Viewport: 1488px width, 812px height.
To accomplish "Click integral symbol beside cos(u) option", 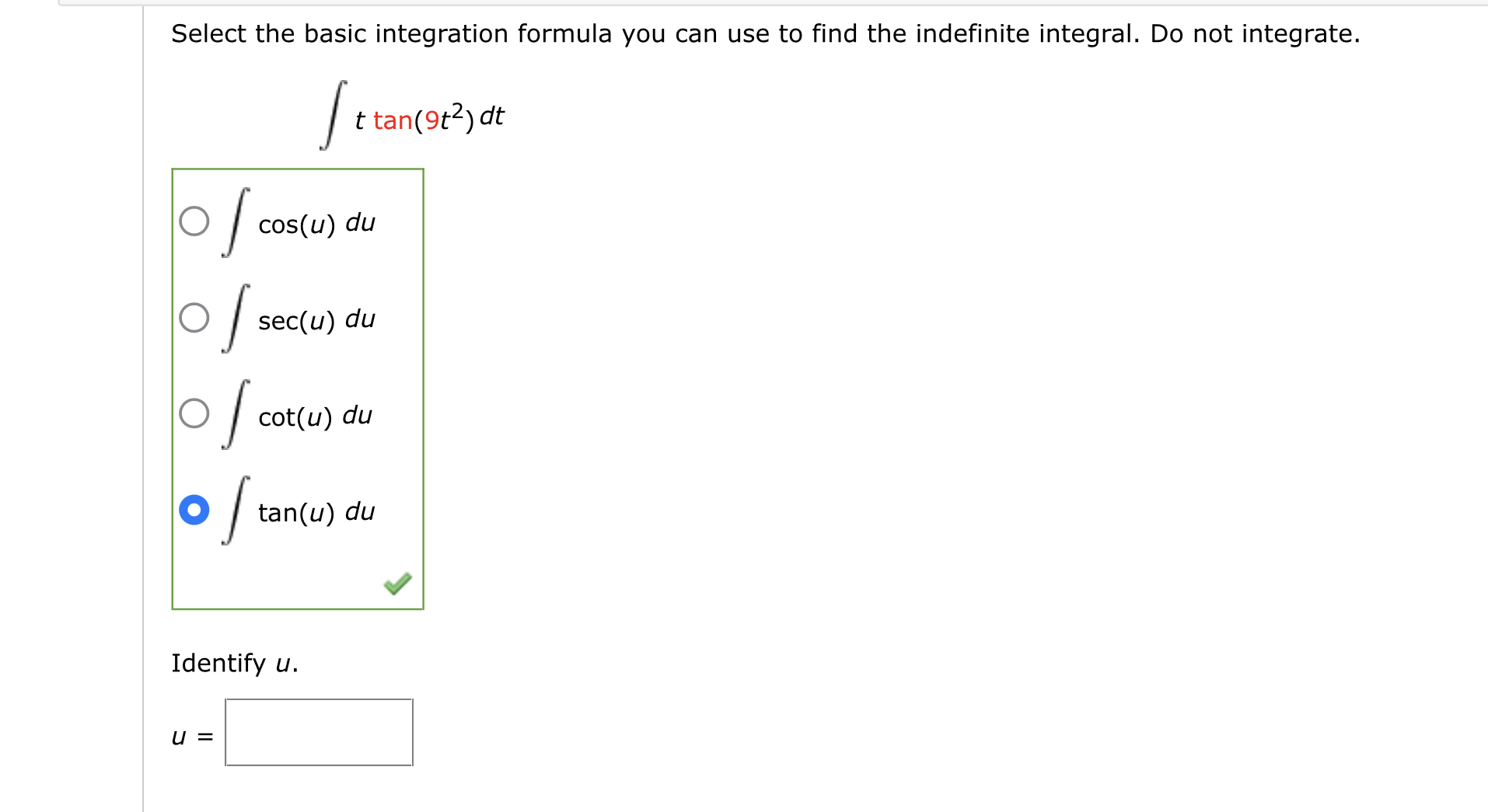I will tap(236, 221).
